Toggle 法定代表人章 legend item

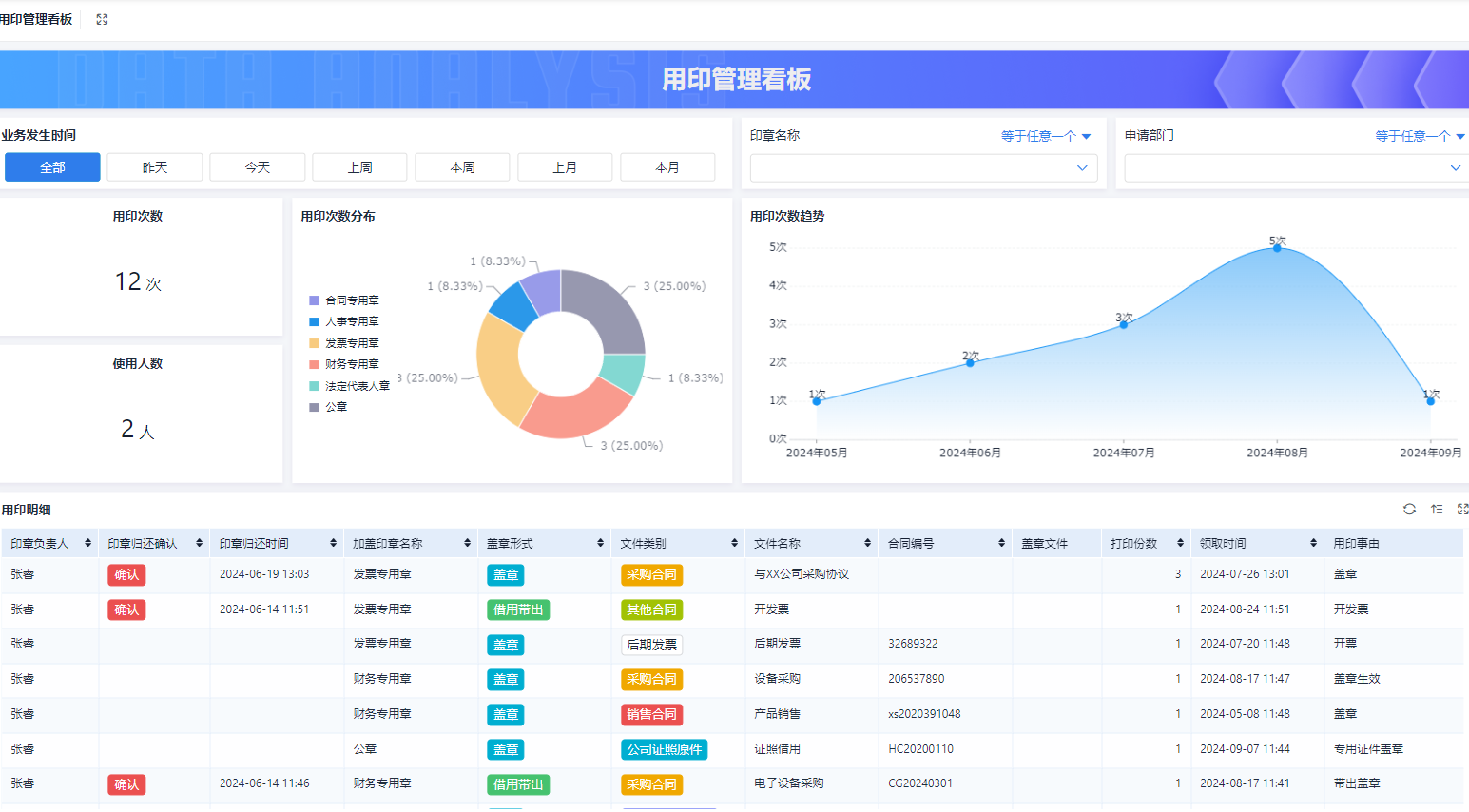[350, 386]
